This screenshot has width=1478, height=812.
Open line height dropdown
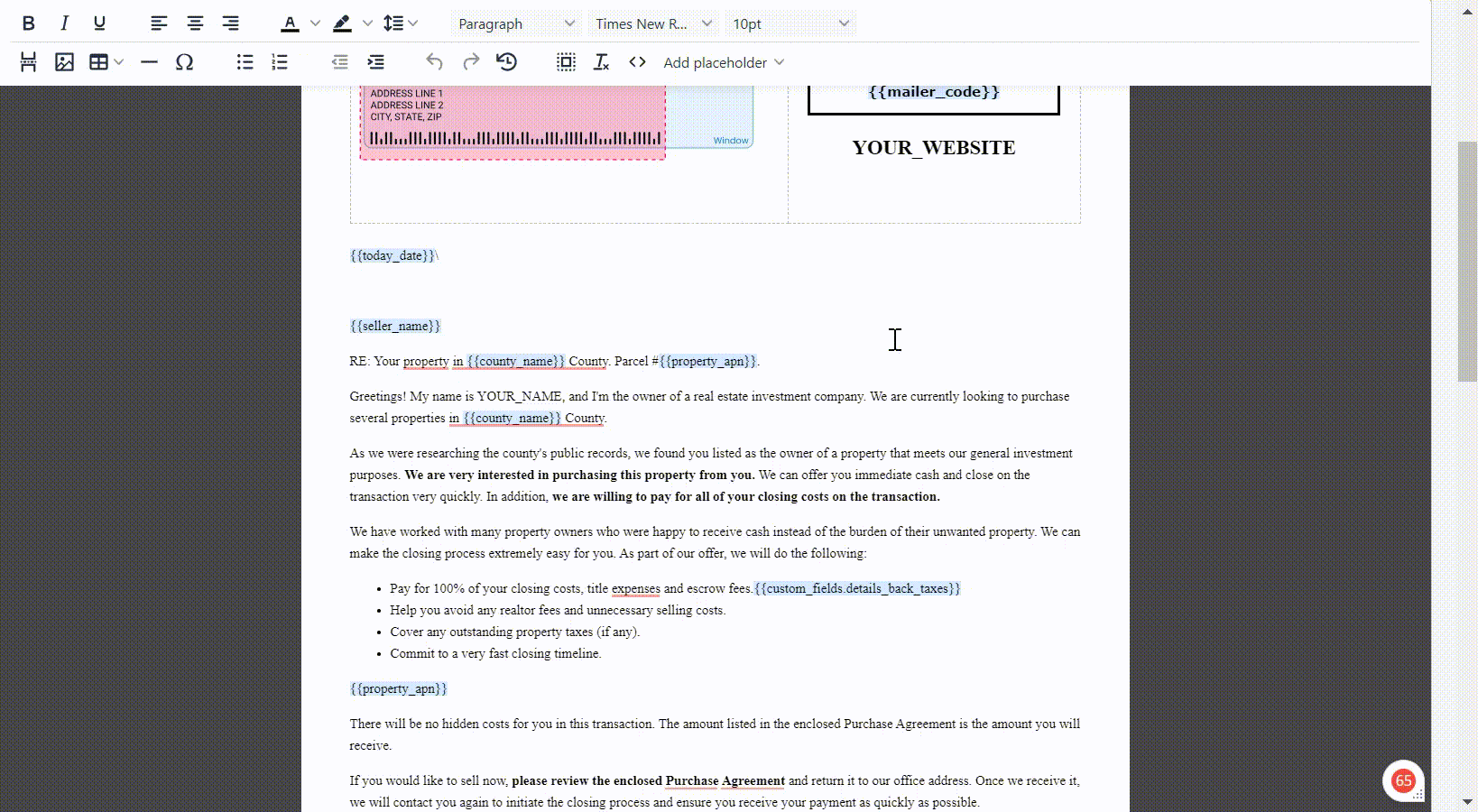pyautogui.click(x=401, y=23)
